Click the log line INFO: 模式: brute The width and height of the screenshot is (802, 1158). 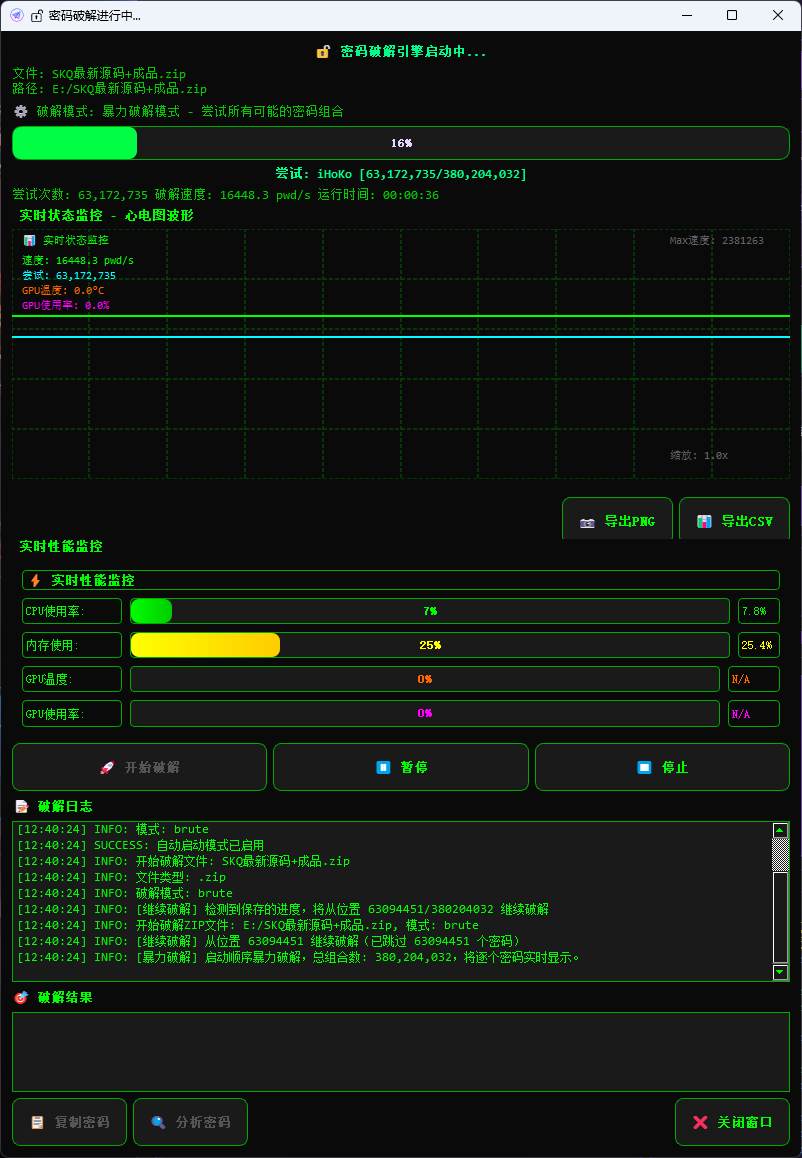(x=113, y=829)
